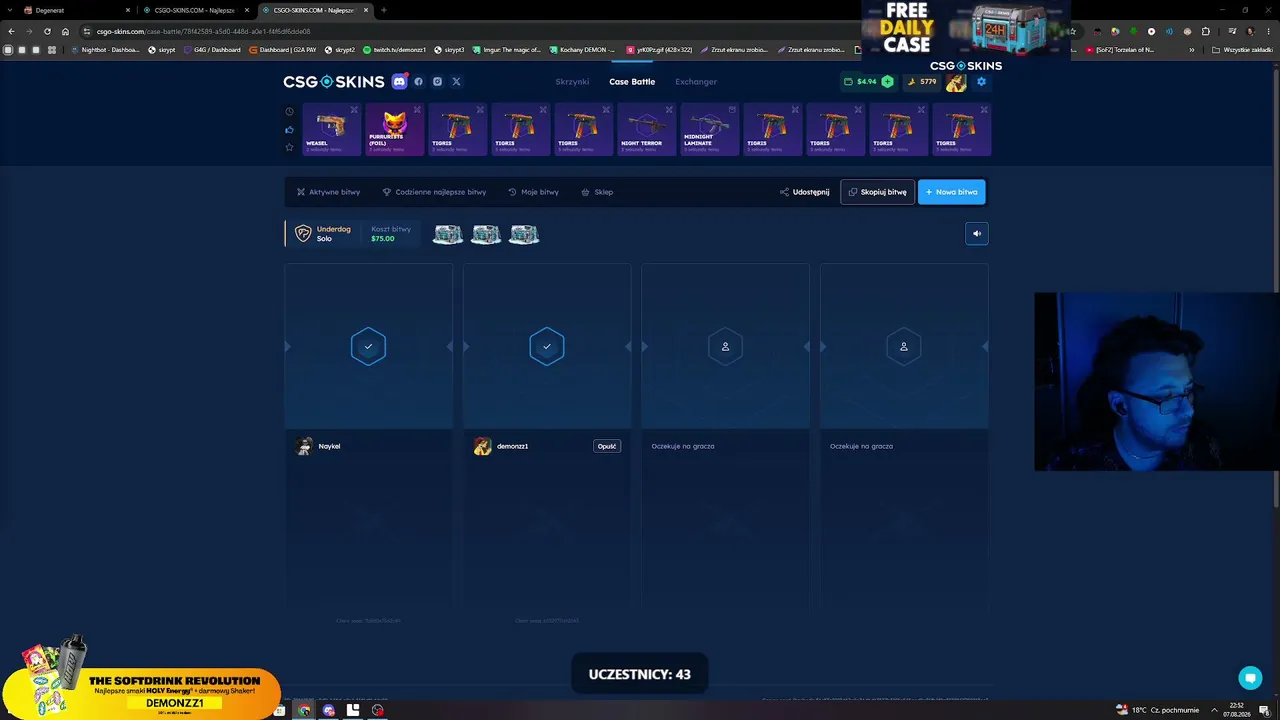The image size is (1280, 720).
Task: Open the live chat support bubble
Action: [1250, 678]
